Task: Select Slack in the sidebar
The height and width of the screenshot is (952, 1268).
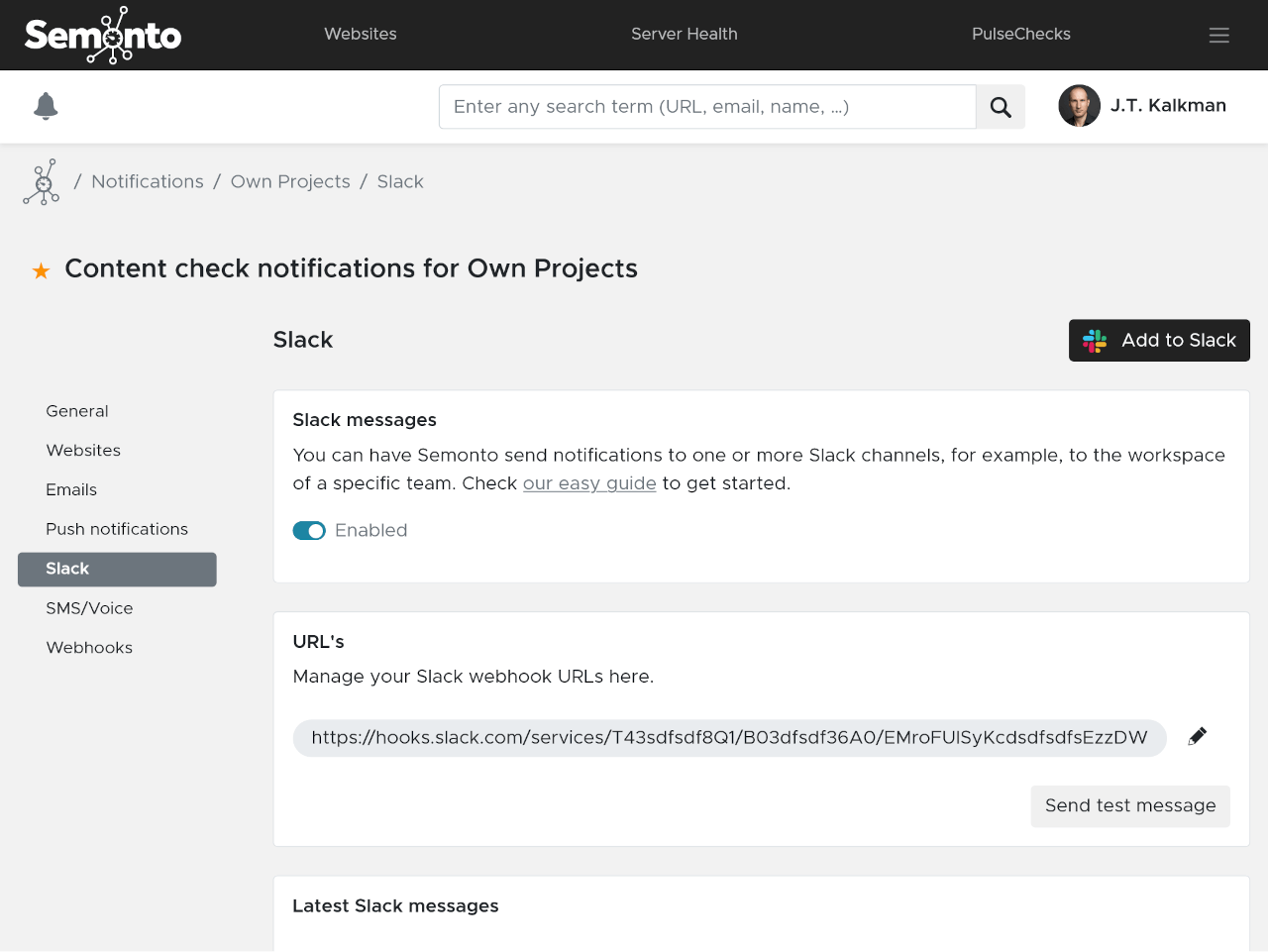Action: [117, 570]
